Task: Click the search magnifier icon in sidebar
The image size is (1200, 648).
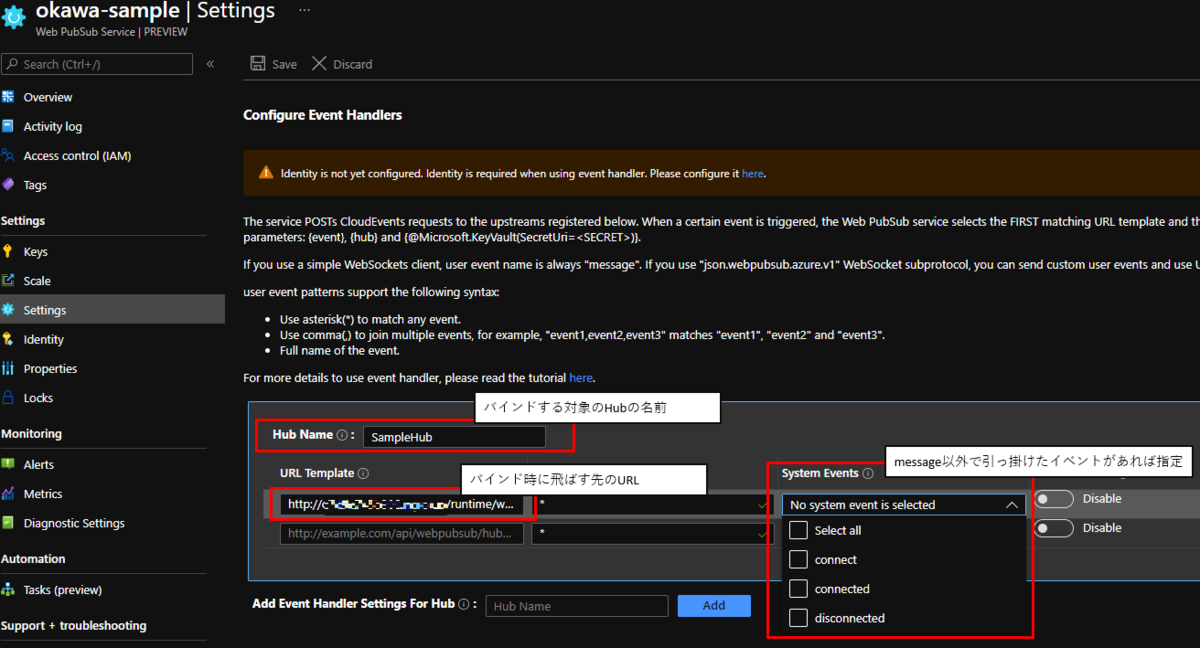Action: [12, 64]
